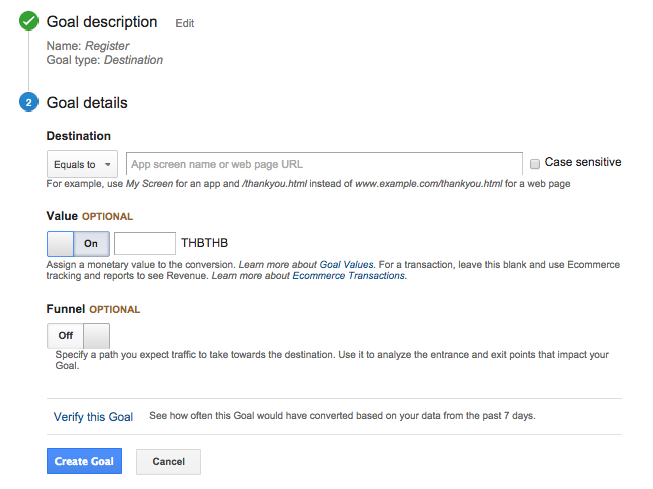Image resolution: width=653 pixels, height=489 pixels.
Task: Click the blue step 2 circle
Action: pyautogui.click(x=29, y=103)
